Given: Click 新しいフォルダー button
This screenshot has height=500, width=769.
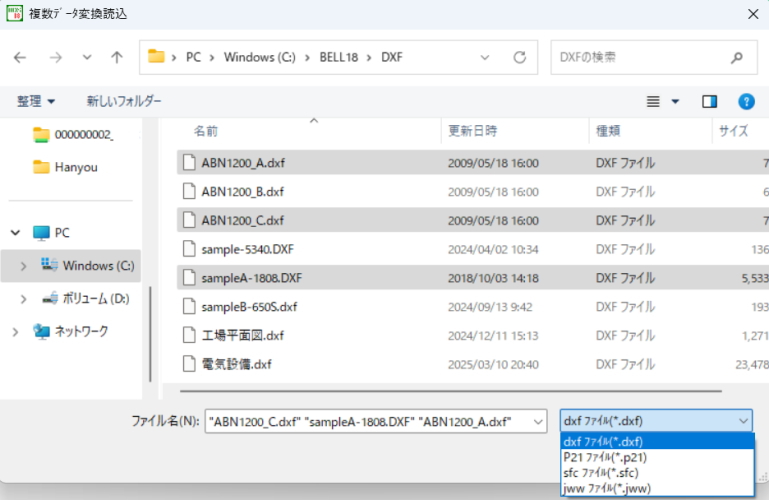Looking at the screenshot, I should click(123, 101).
